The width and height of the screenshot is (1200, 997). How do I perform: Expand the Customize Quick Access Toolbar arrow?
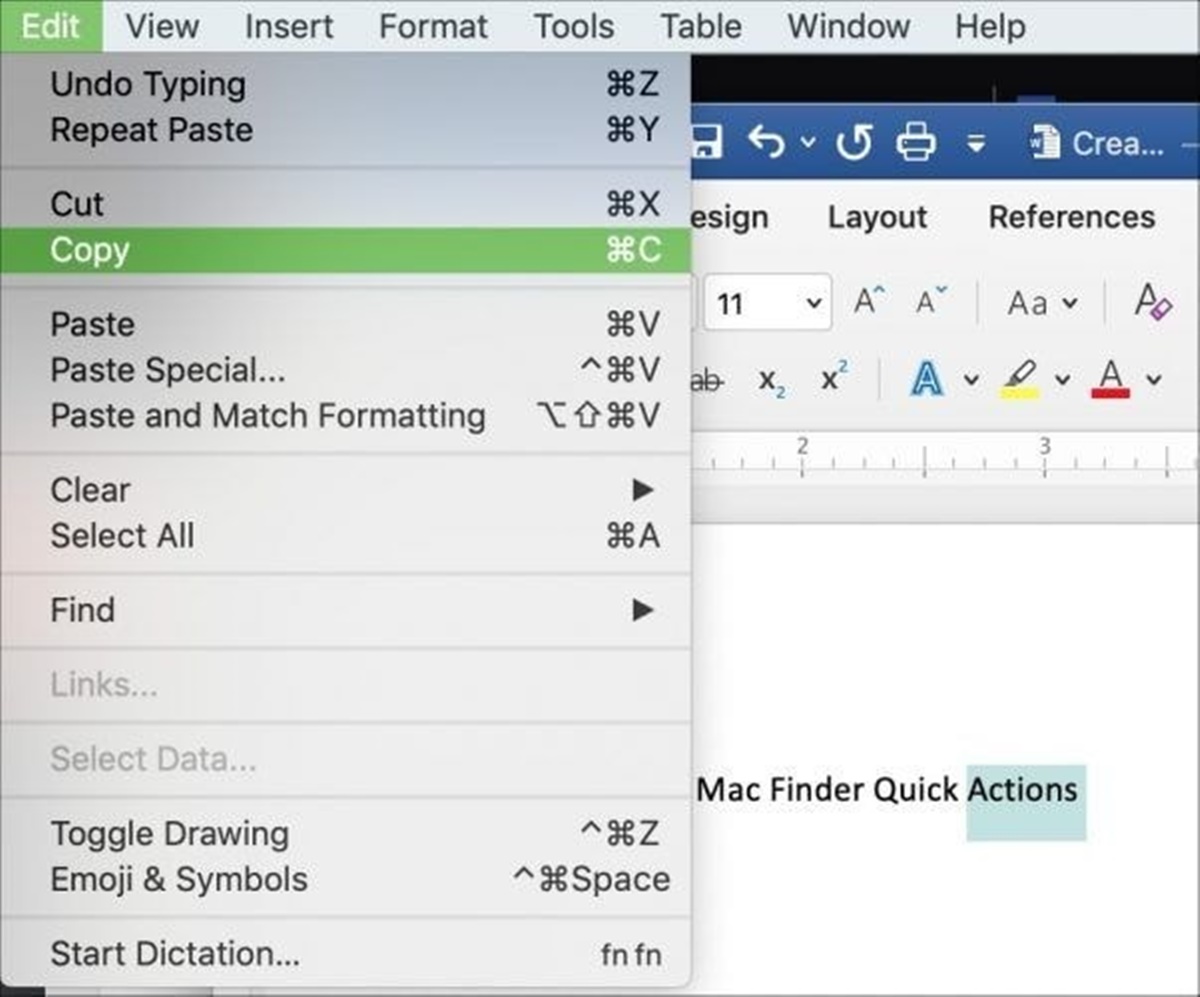click(976, 145)
